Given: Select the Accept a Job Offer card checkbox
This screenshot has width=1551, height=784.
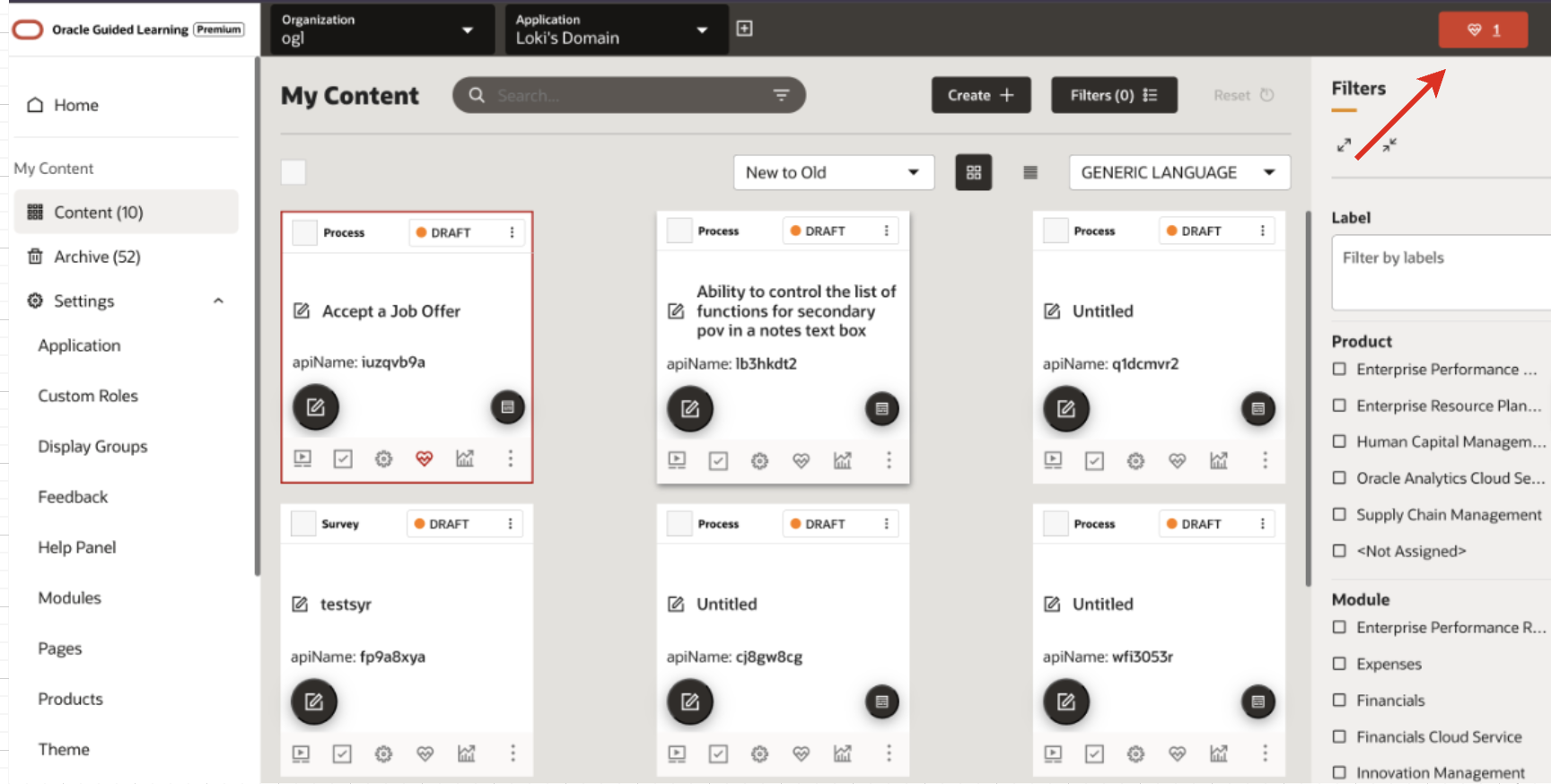Looking at the screenshot, I should tap(305, 232).
